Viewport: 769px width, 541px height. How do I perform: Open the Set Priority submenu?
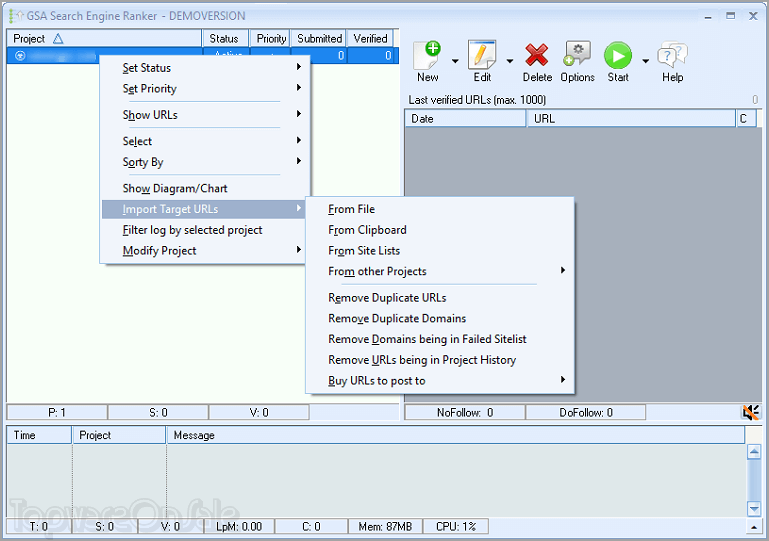(x=205, y=89)
